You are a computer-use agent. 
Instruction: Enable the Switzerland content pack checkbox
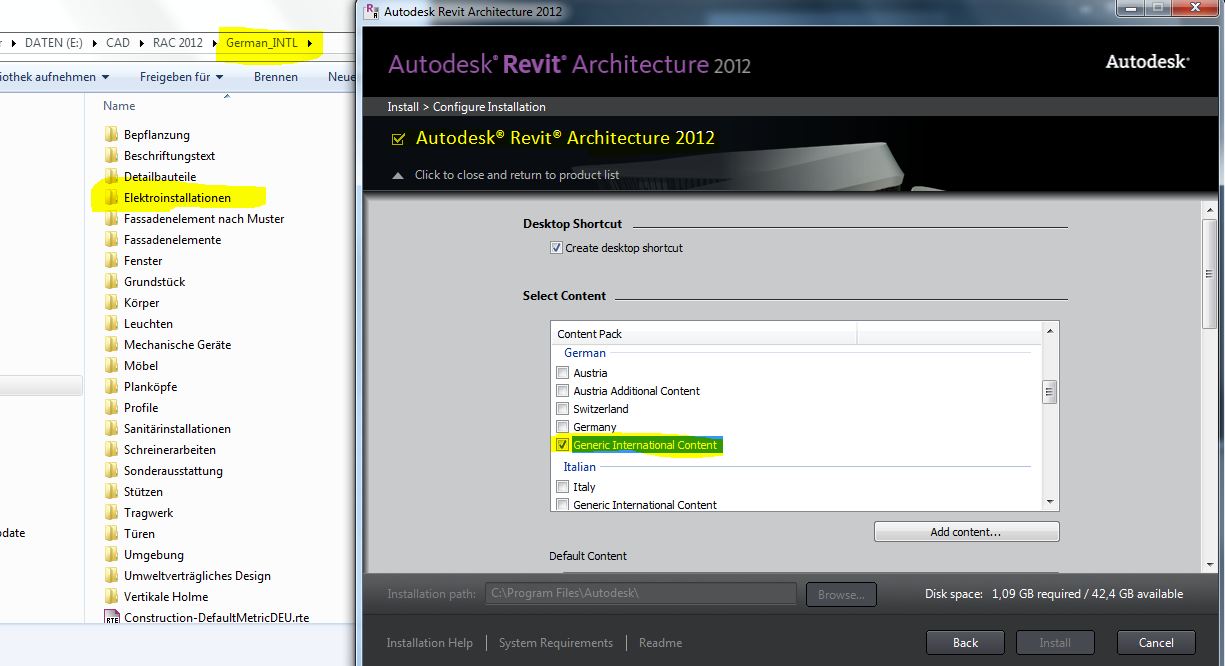pos(563,409)
